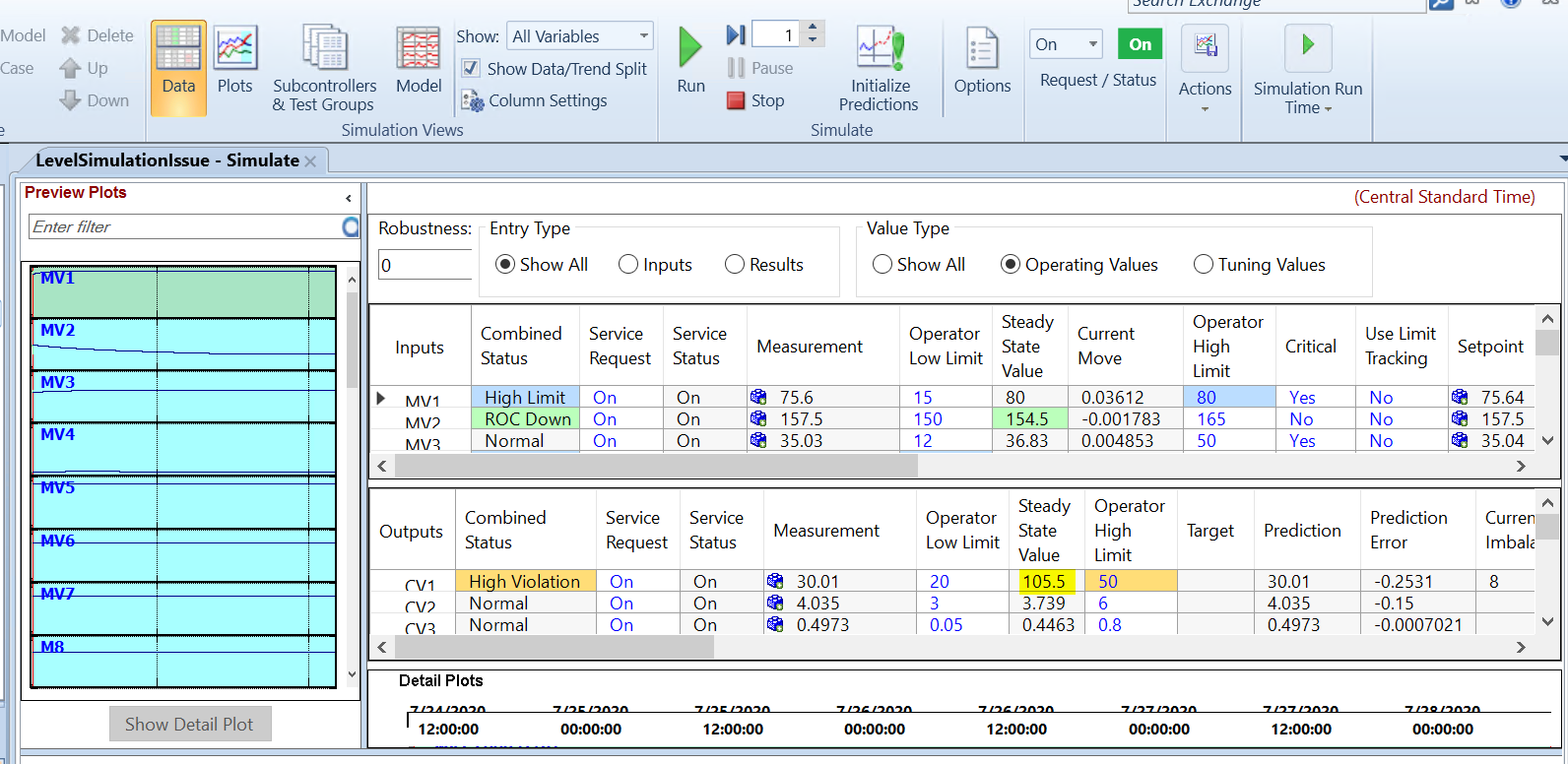Pause the simulation
Screen dimensions: 1568x764
(759, 68)
